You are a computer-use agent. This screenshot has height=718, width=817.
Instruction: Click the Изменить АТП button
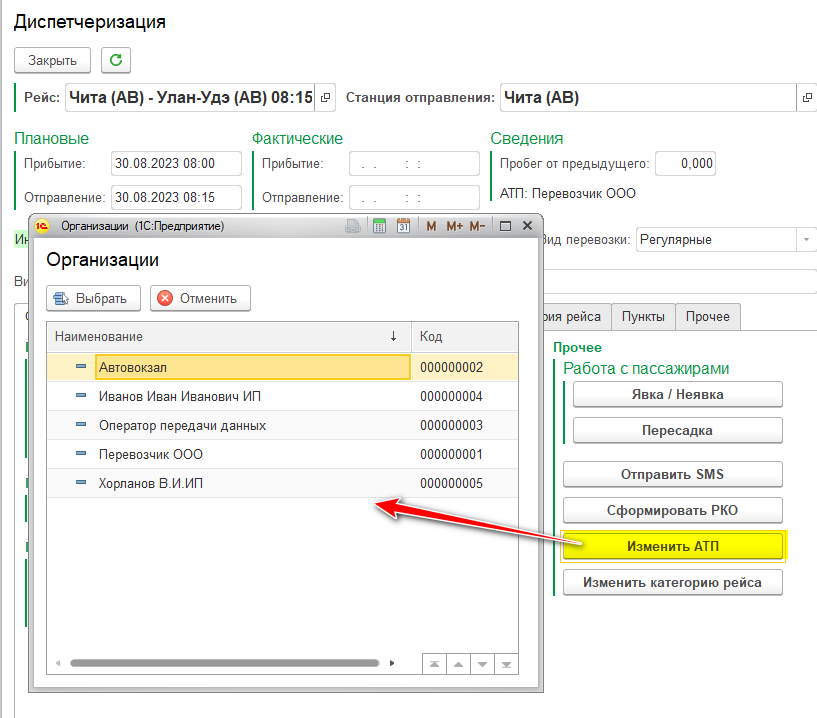tap(672, 545)
